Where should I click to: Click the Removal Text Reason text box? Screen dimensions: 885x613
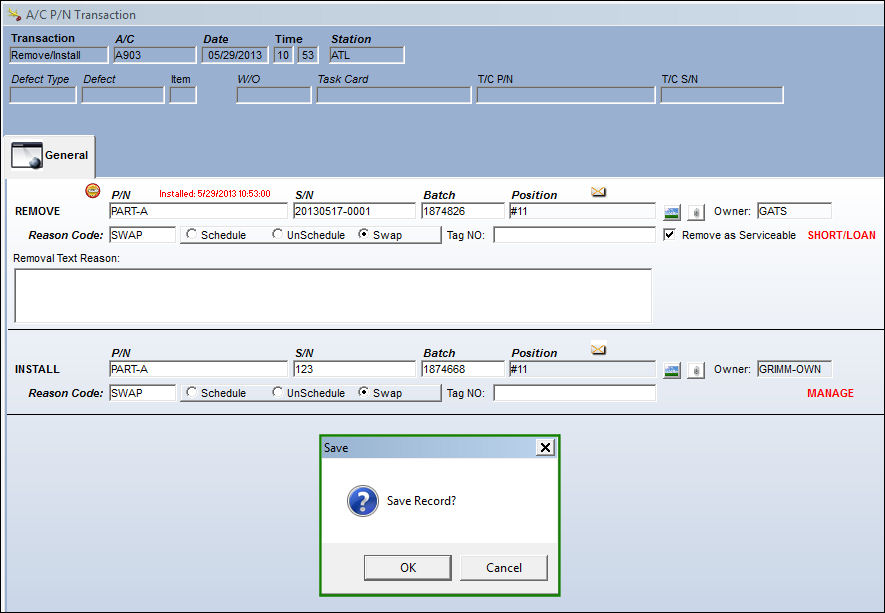click(333, 296)
